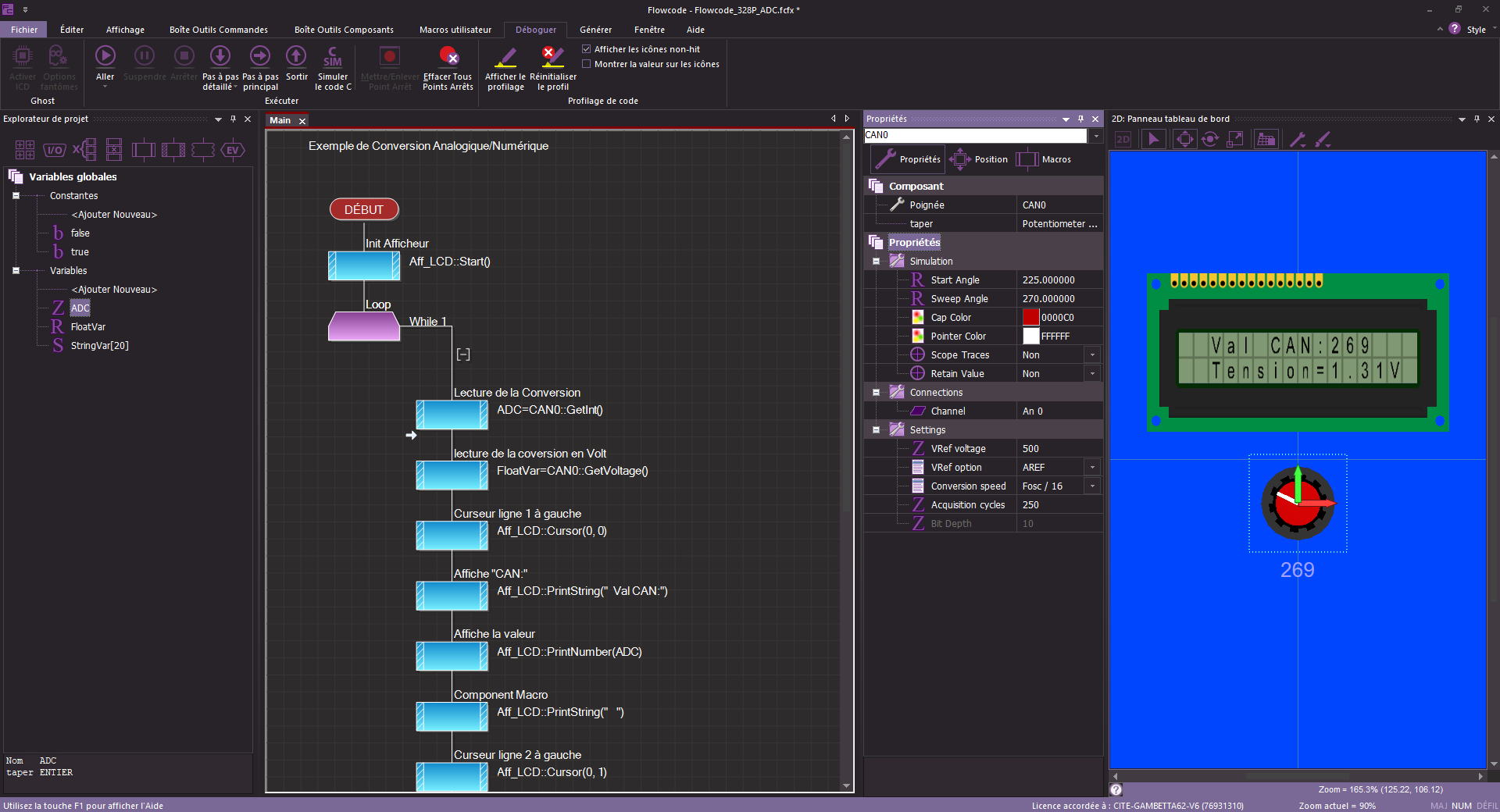Collapse the Constantes tree node

16,196
